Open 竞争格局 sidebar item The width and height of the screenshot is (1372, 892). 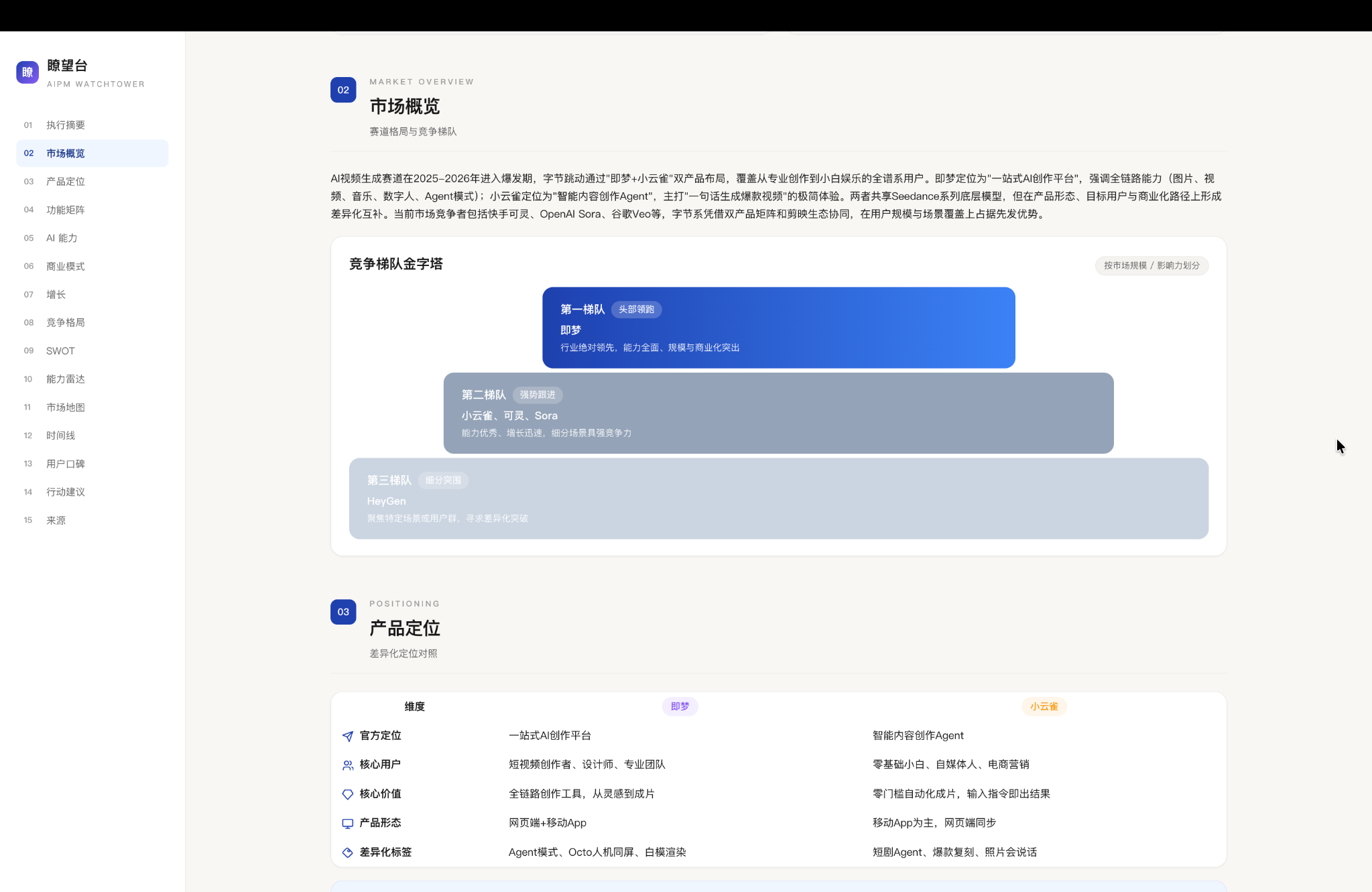tap(92, 322)
